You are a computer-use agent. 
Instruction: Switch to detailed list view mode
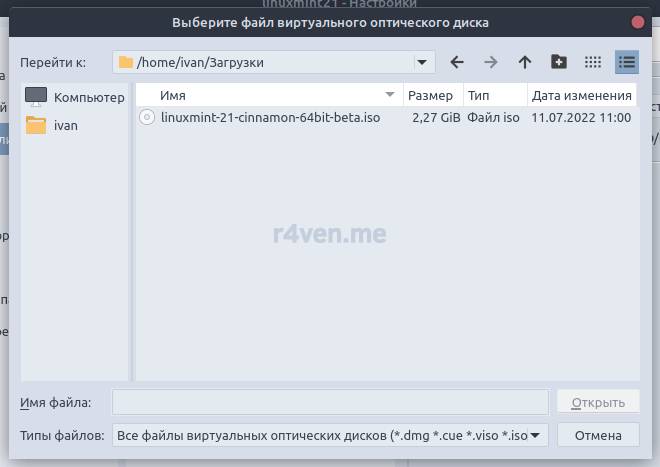coord(627,62)
